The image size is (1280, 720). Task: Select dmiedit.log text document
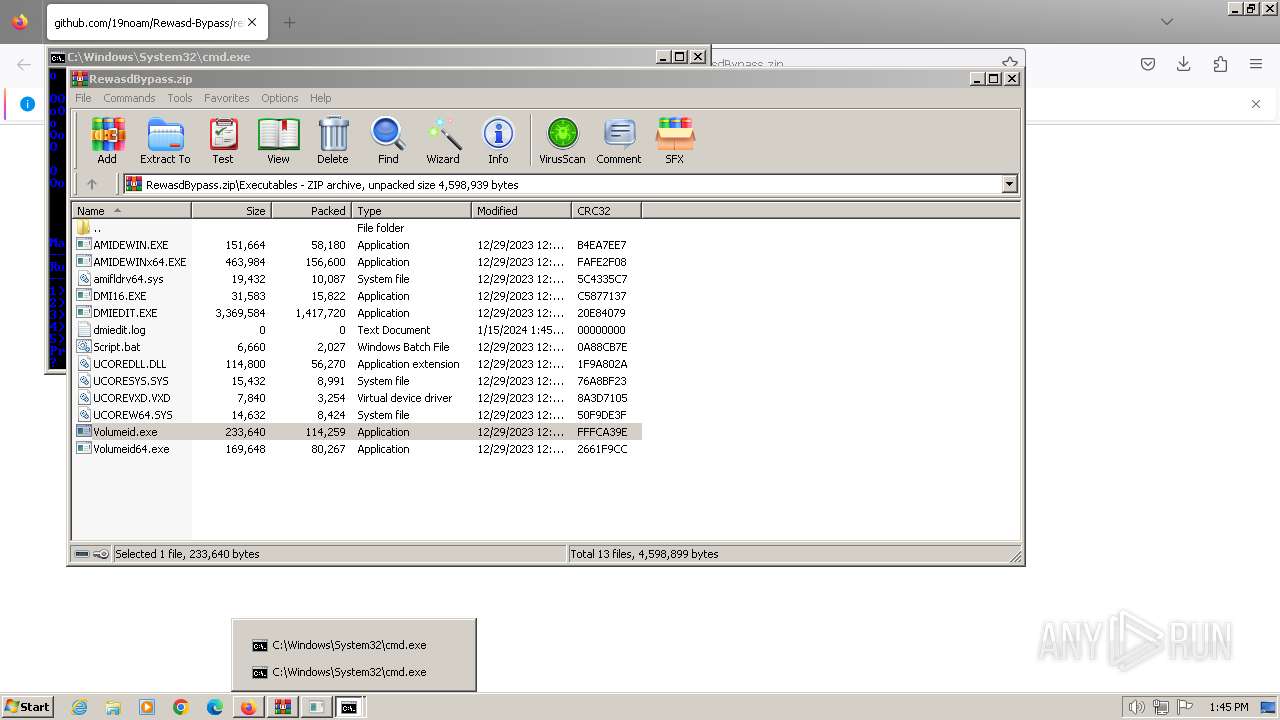(358, 330)
